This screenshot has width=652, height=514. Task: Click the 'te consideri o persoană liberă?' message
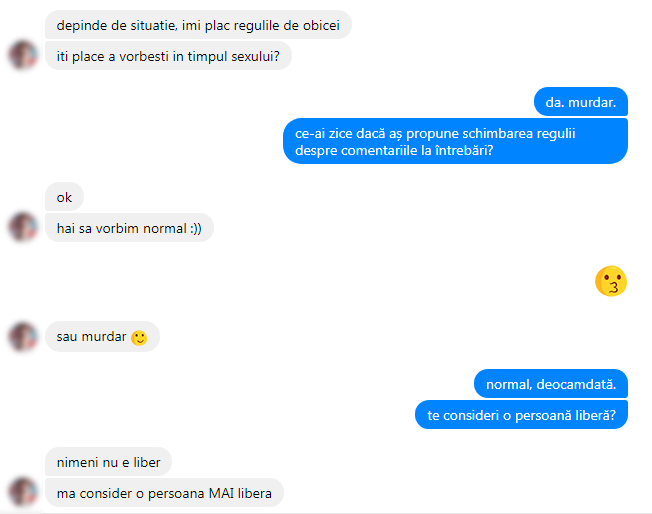[x=521, y=415]
